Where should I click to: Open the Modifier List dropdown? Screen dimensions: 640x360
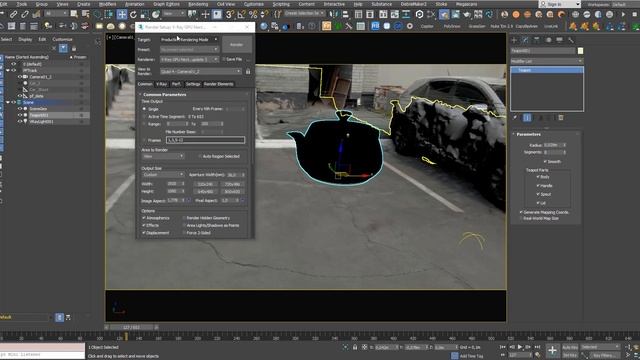[547, 61]
